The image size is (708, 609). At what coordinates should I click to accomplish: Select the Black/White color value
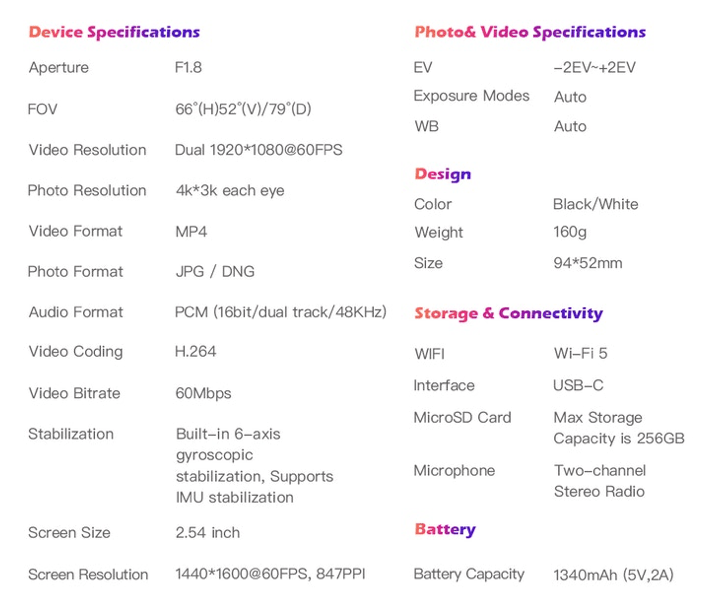click(595, 204)
